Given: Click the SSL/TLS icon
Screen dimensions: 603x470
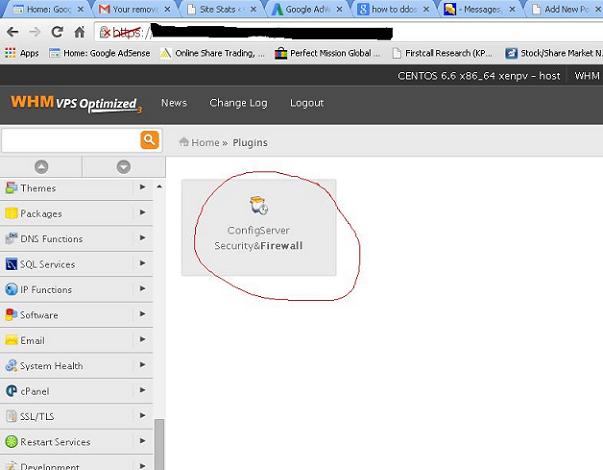Looking at the screenshot, I should pos(11,416).
